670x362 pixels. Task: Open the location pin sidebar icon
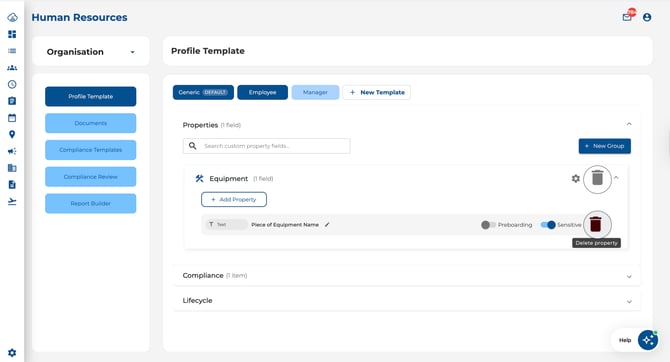[x=12, y=134]
